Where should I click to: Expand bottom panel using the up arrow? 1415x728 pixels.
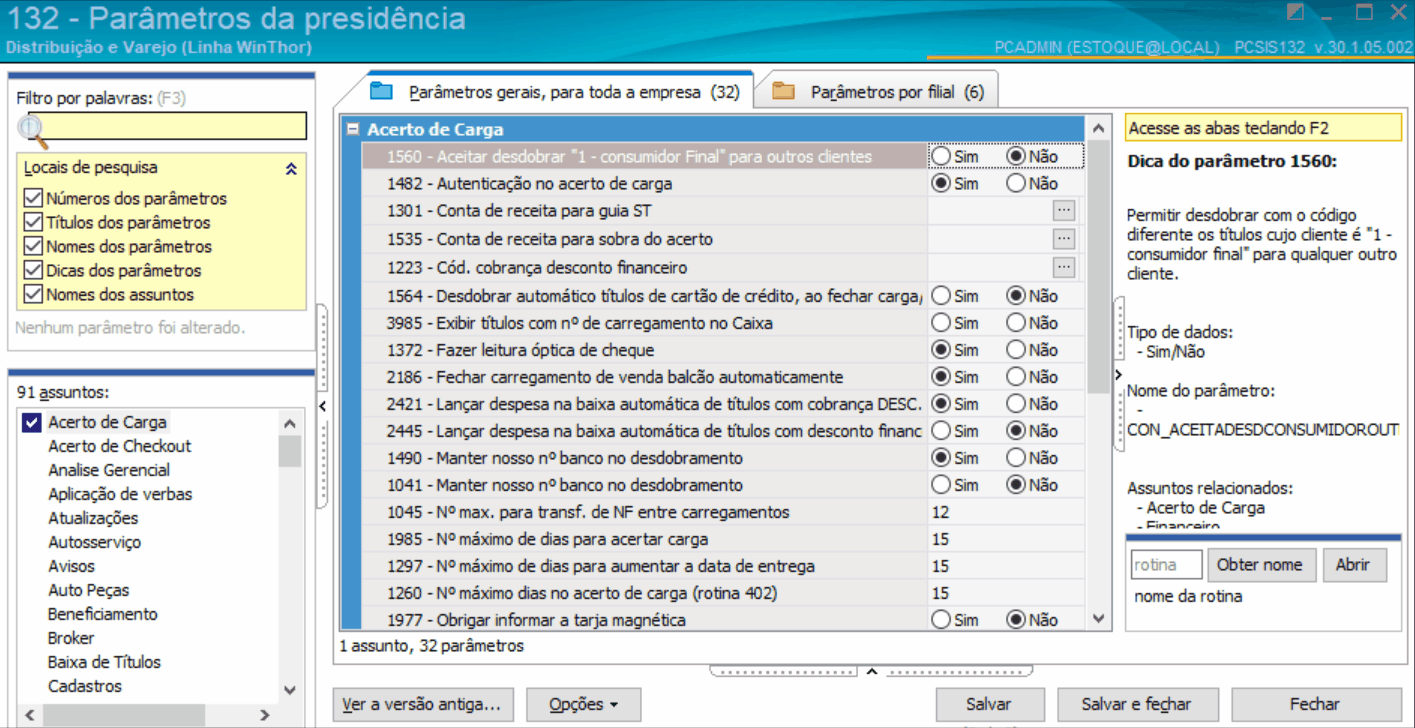(x=871, y=671)
